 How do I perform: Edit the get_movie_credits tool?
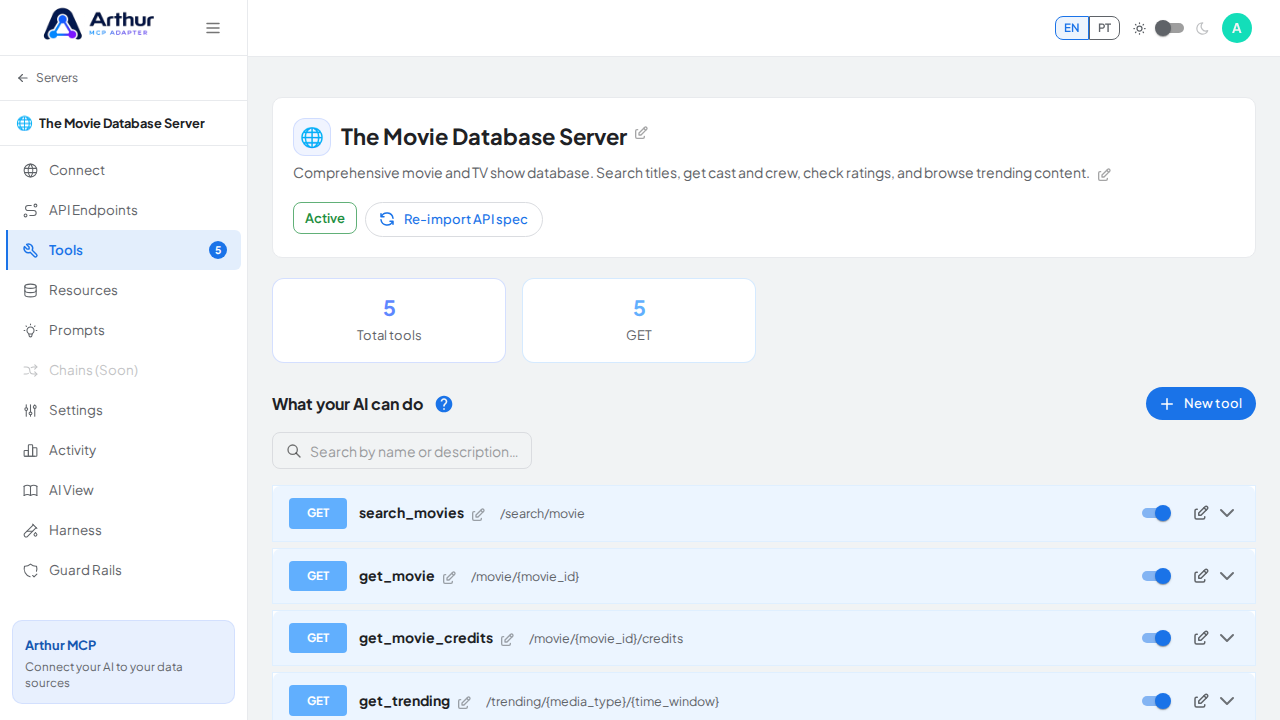pyautogui.click(x=1201, y=638)
